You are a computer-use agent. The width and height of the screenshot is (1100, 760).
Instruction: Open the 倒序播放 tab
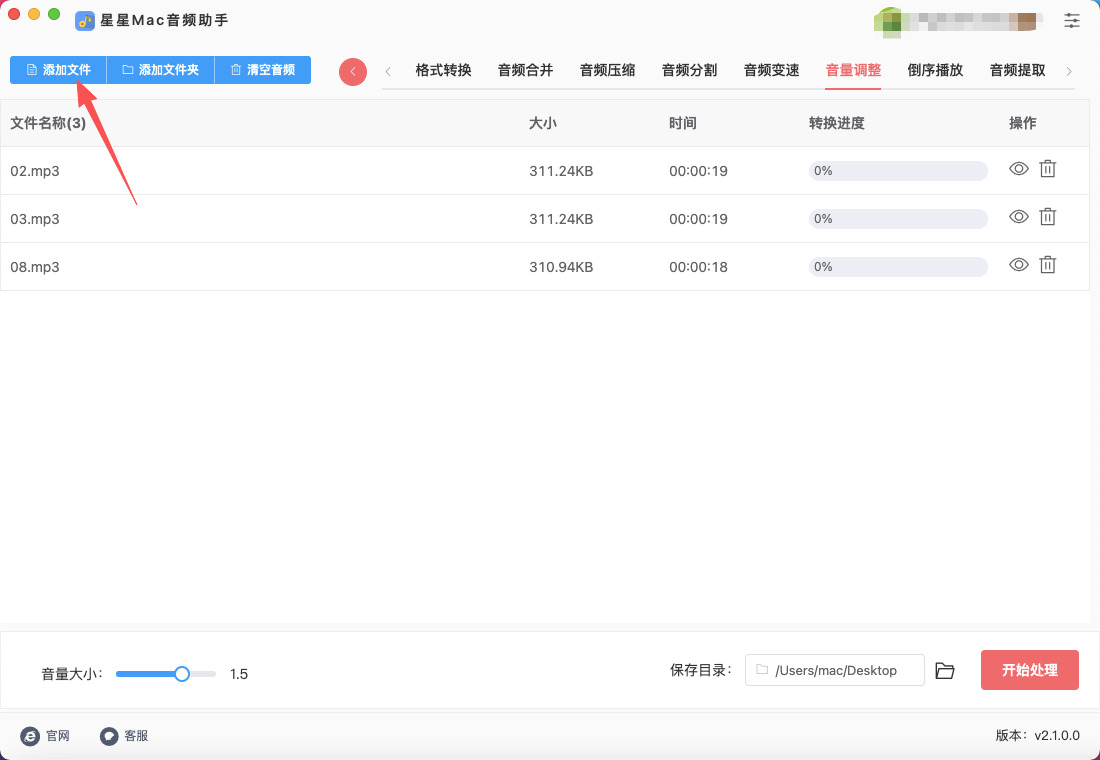tap(935, 70)
